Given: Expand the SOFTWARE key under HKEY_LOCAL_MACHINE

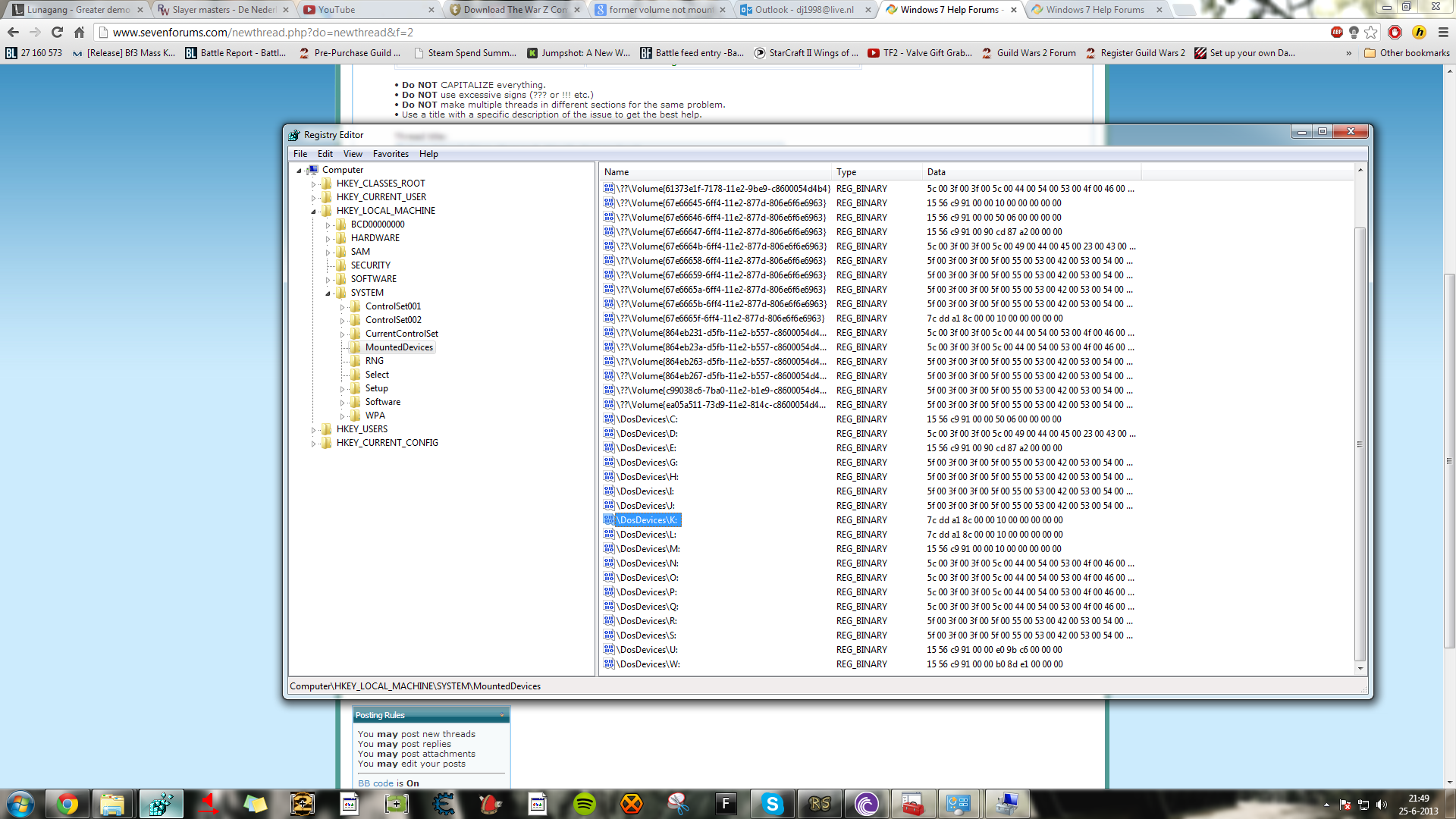Looking at the screenshot, I should pos(328,280).
